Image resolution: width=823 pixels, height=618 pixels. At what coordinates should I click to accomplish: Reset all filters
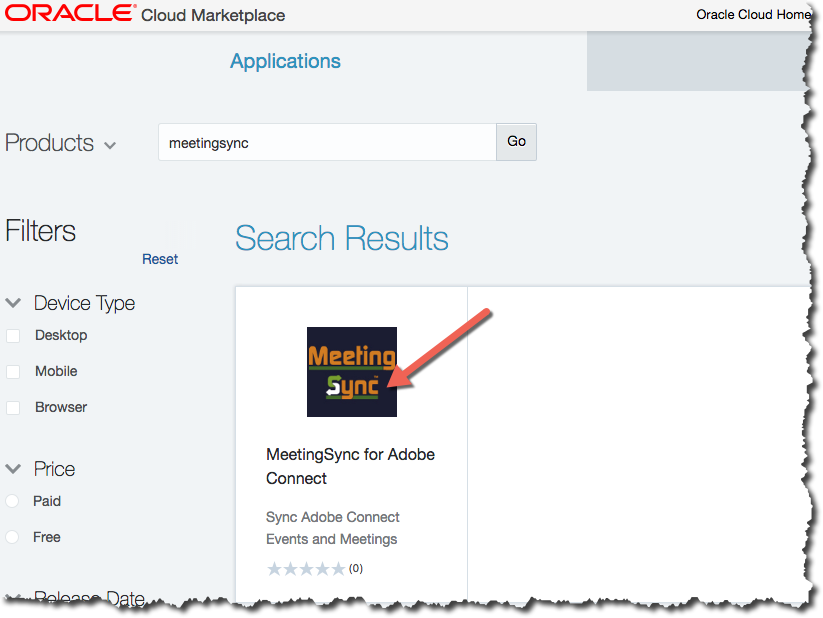pos(160,259)
